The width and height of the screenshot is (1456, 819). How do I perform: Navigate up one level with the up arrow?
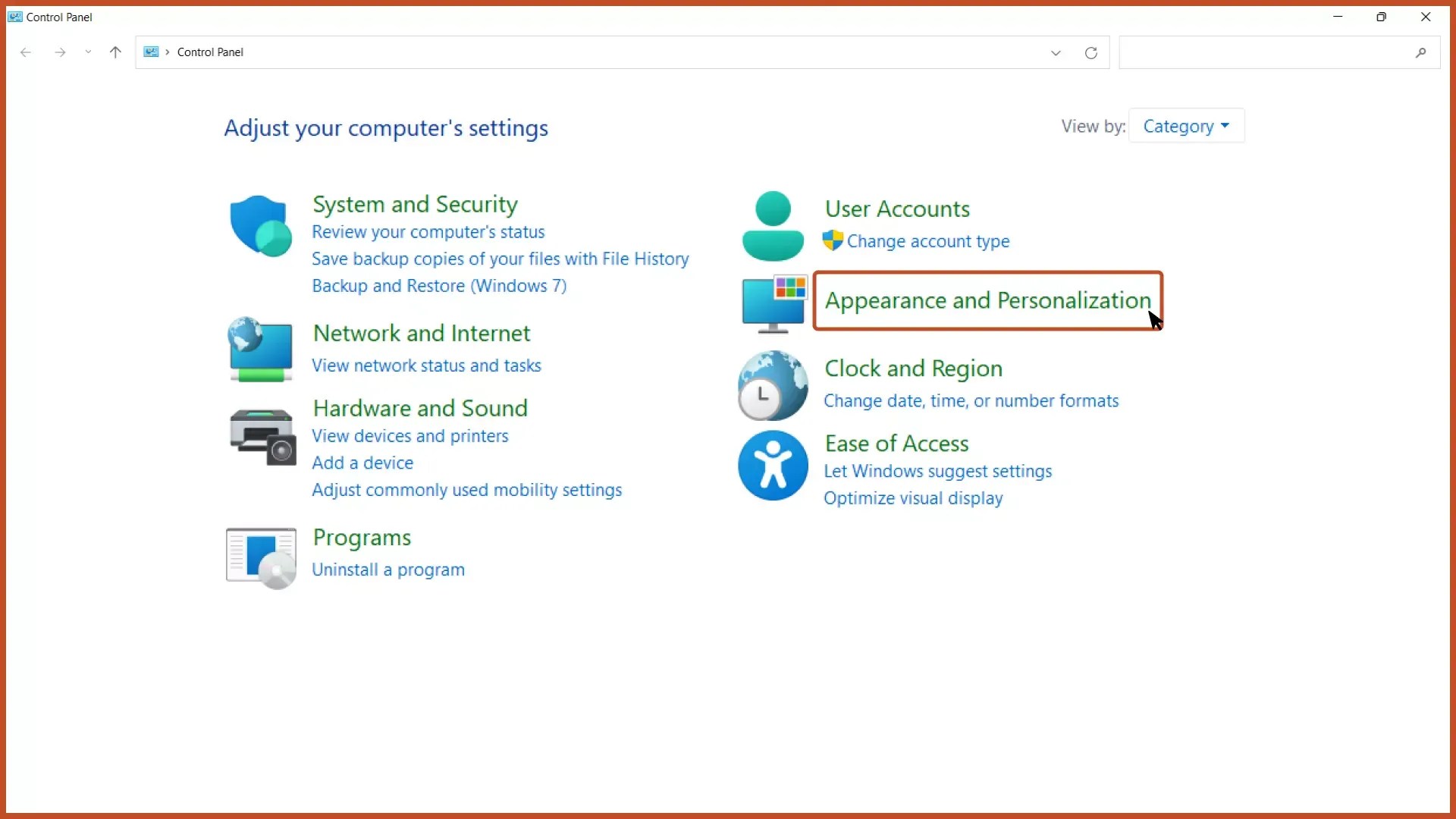[x=115, y=52]
